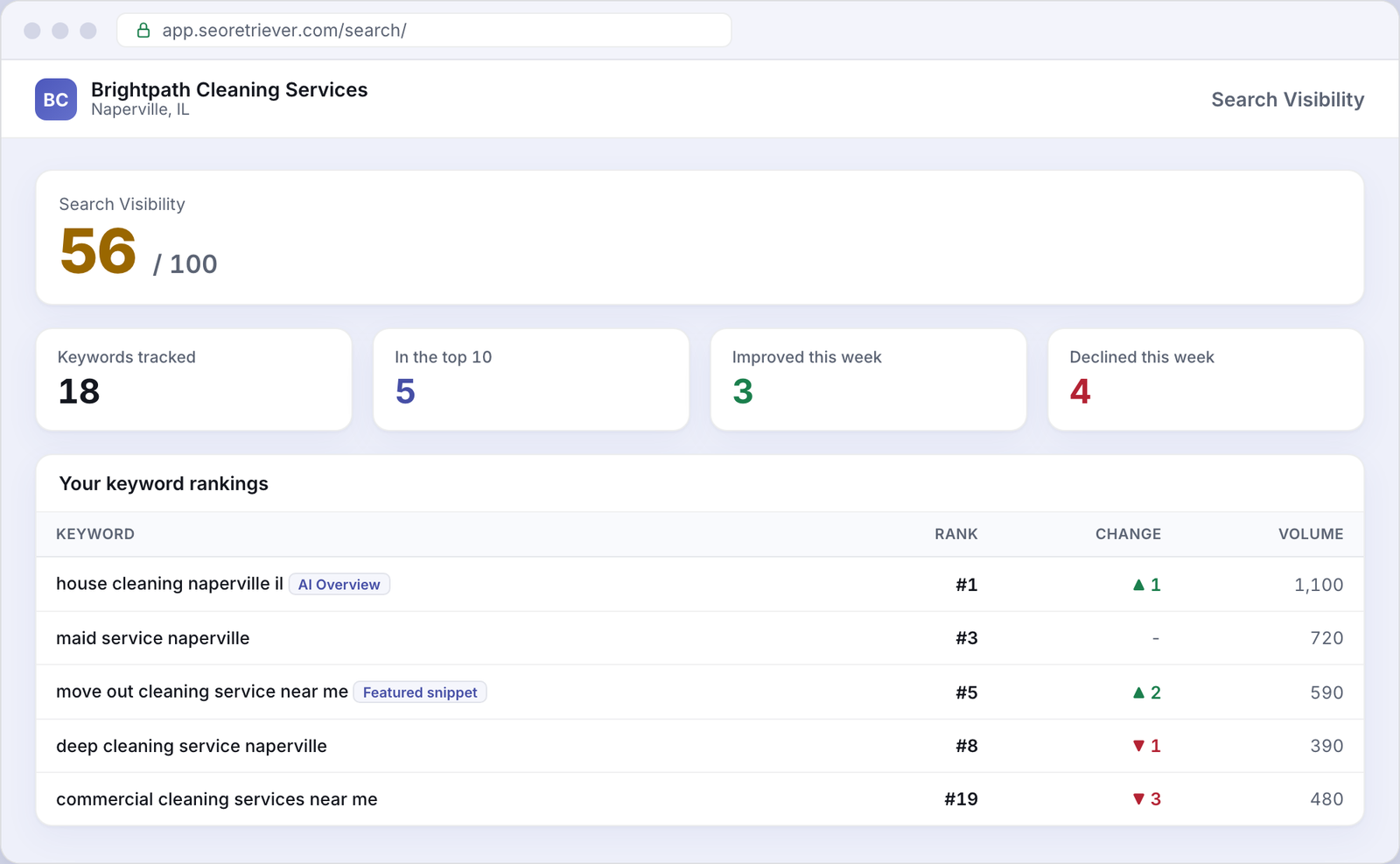Click the KEYWORD column header
This screenshot has height=864, width=1400.
[x=95, y=534]
